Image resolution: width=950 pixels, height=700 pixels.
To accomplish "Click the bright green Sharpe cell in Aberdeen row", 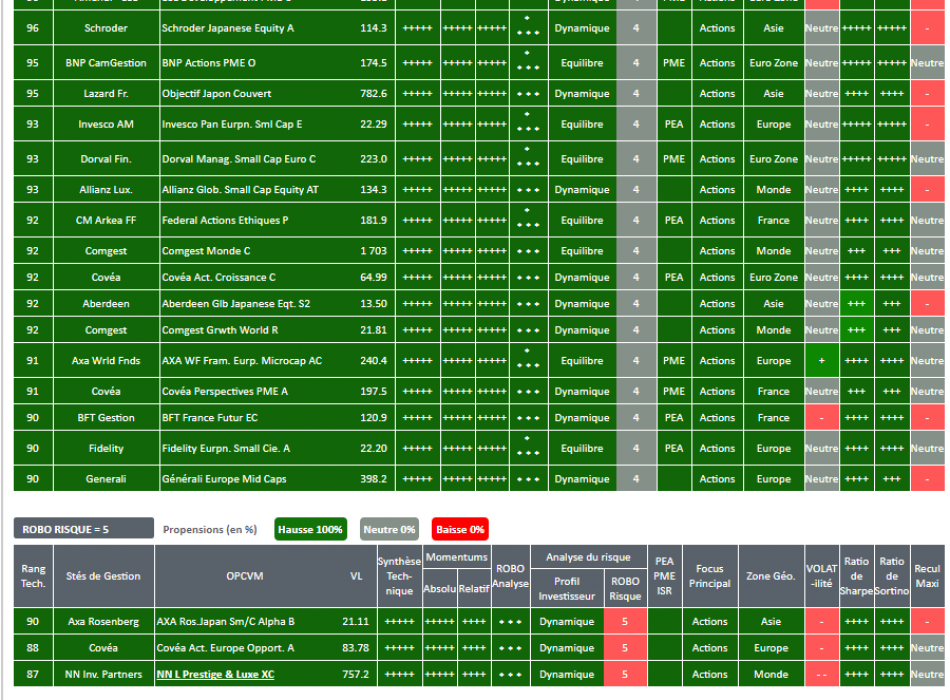I will pyautogui.click(x=856, y=304).
